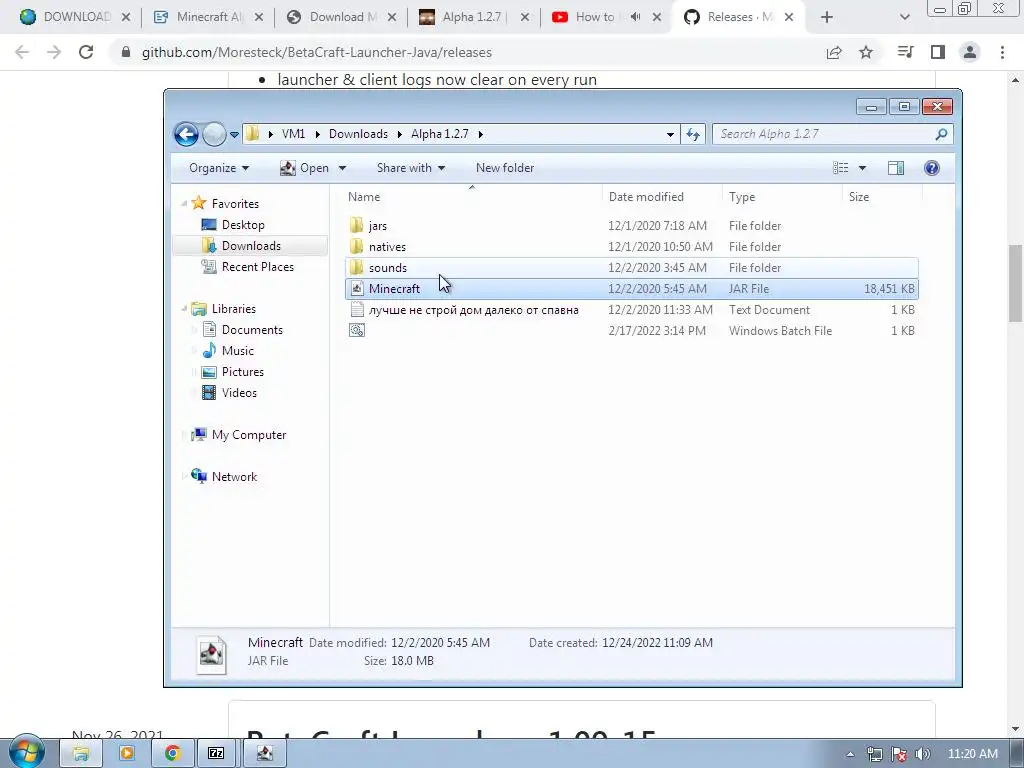The width and height of the screenshot is (1024, 768).
Task: Click VM1 in the breadcrumb path
Action: tap(293, 134)
